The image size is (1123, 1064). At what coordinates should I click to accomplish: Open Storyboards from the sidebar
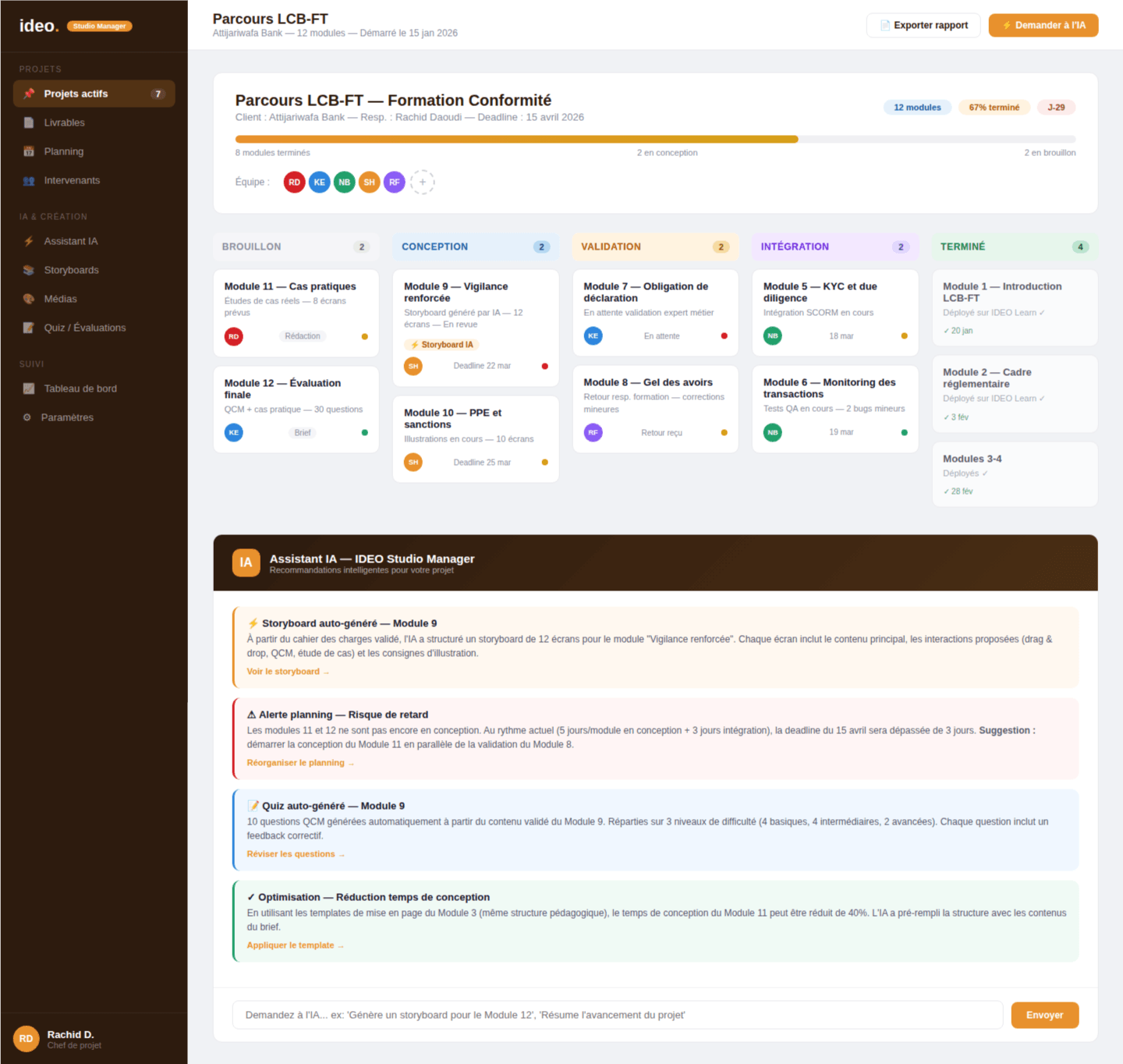point(71,270)
